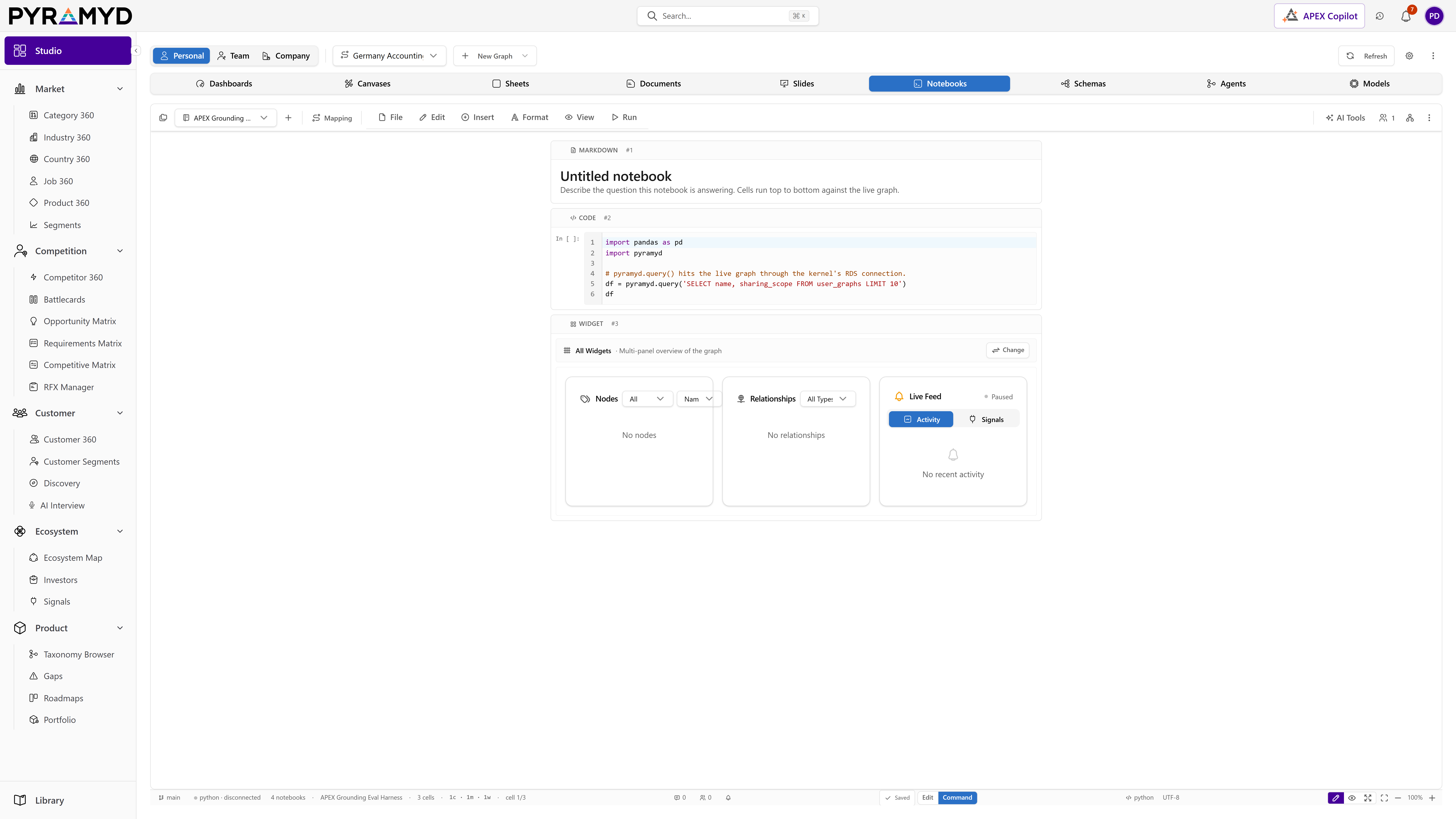Open the top-right workspace kebab menu
This screenshot has height=819, width=1456.
(x=1433, y=56)
